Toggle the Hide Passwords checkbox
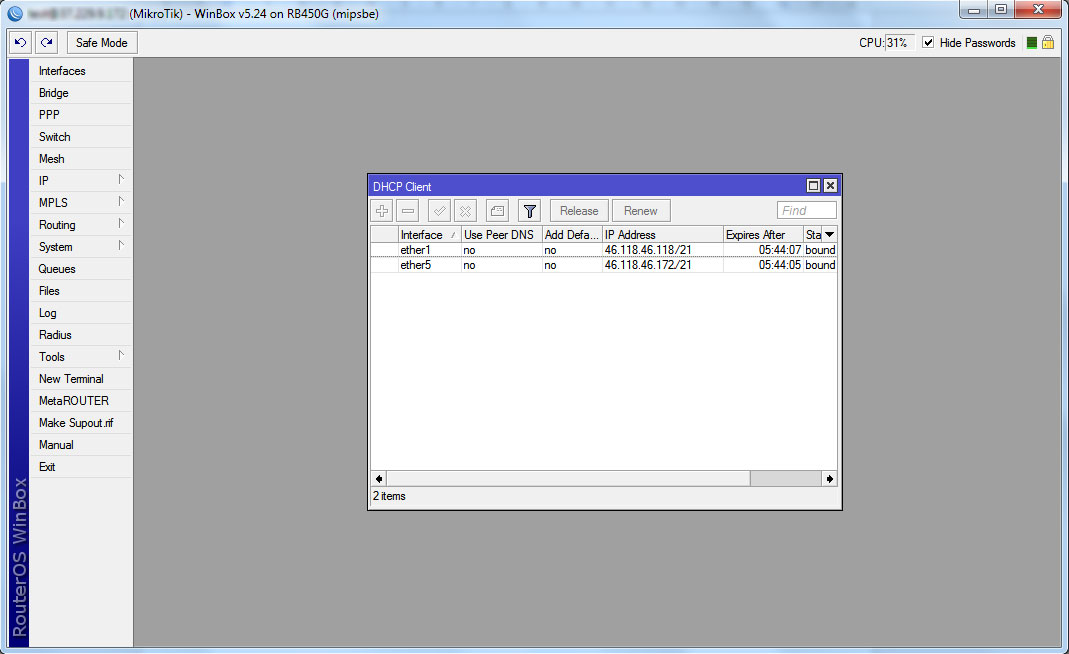 point(928,43)
